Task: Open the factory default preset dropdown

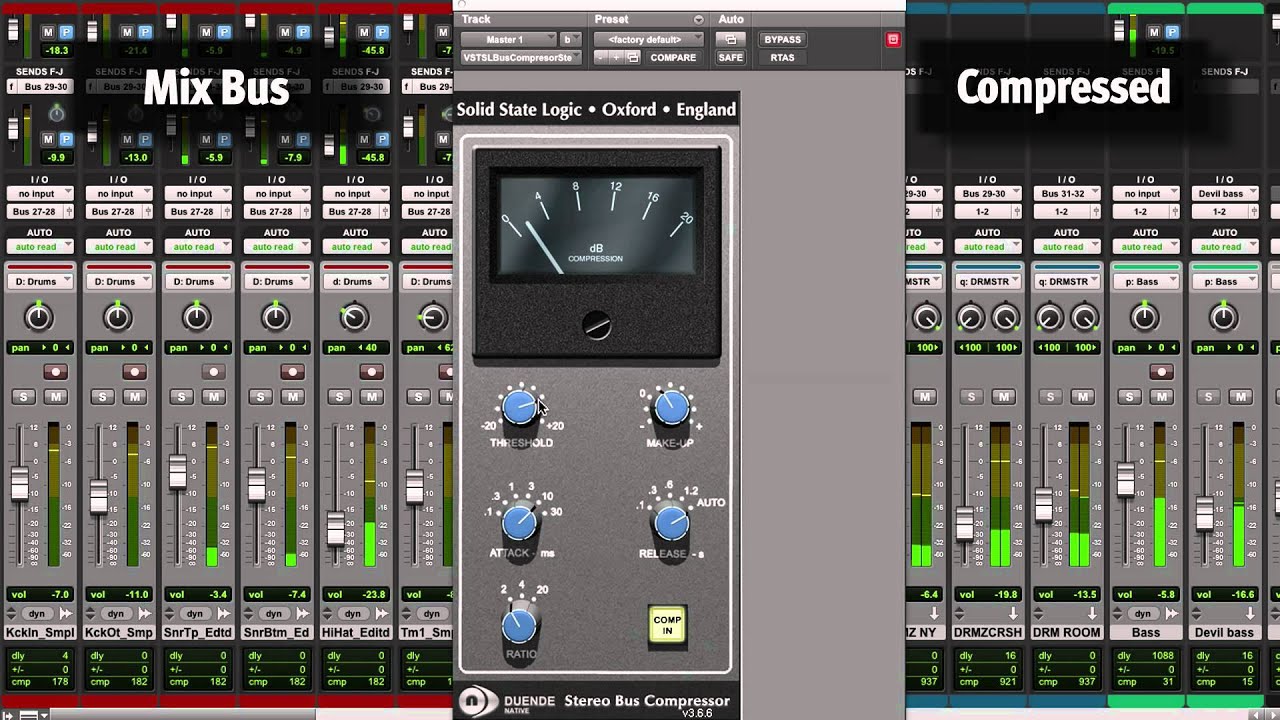Action: coord(647,40)
